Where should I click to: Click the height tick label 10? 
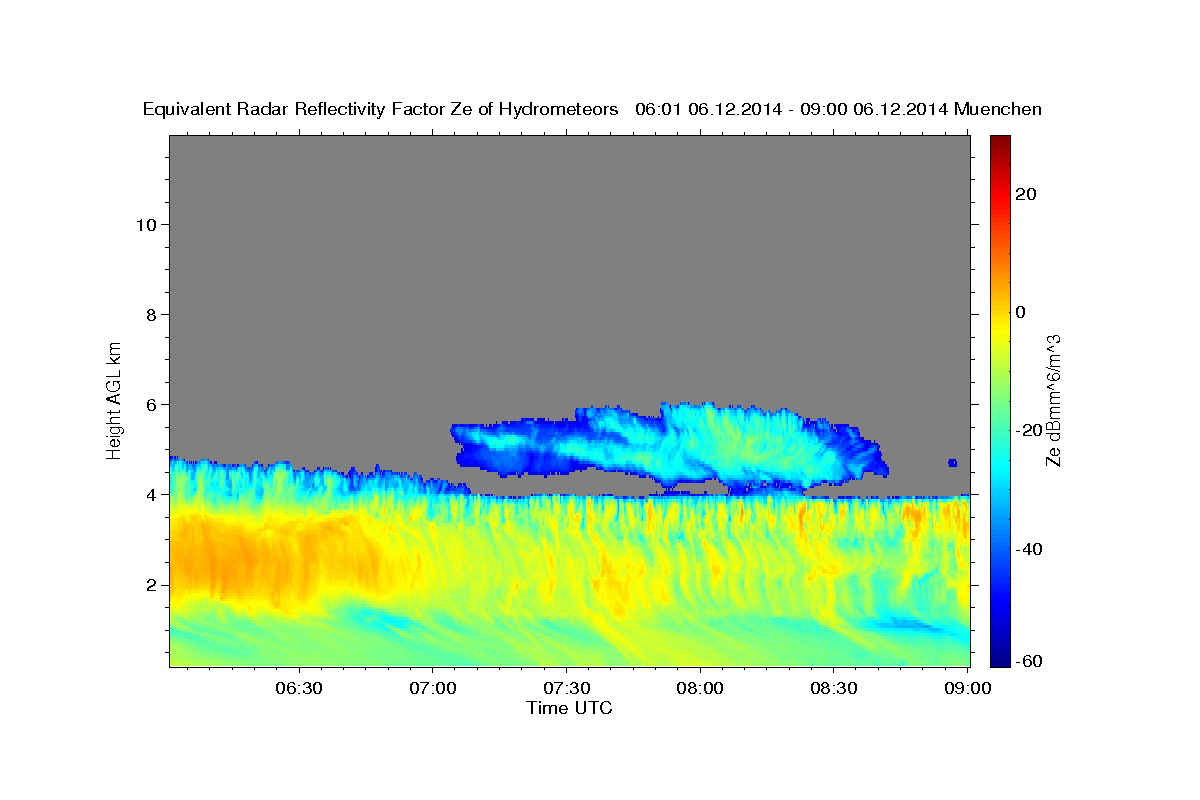point(146,224)
